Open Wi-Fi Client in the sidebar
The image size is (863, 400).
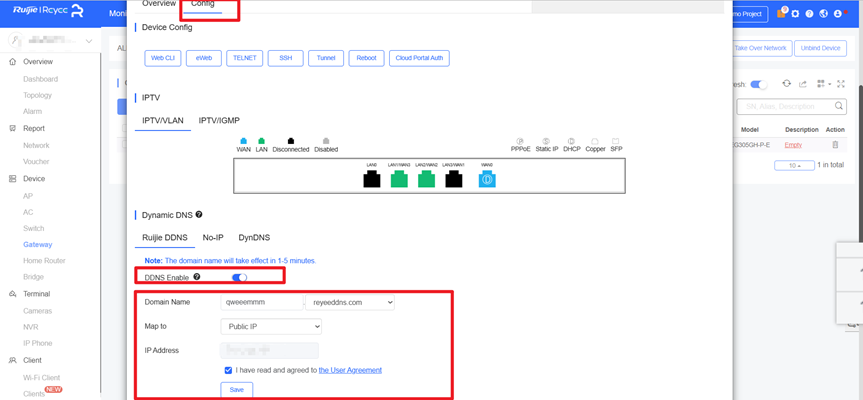point(42,377)
